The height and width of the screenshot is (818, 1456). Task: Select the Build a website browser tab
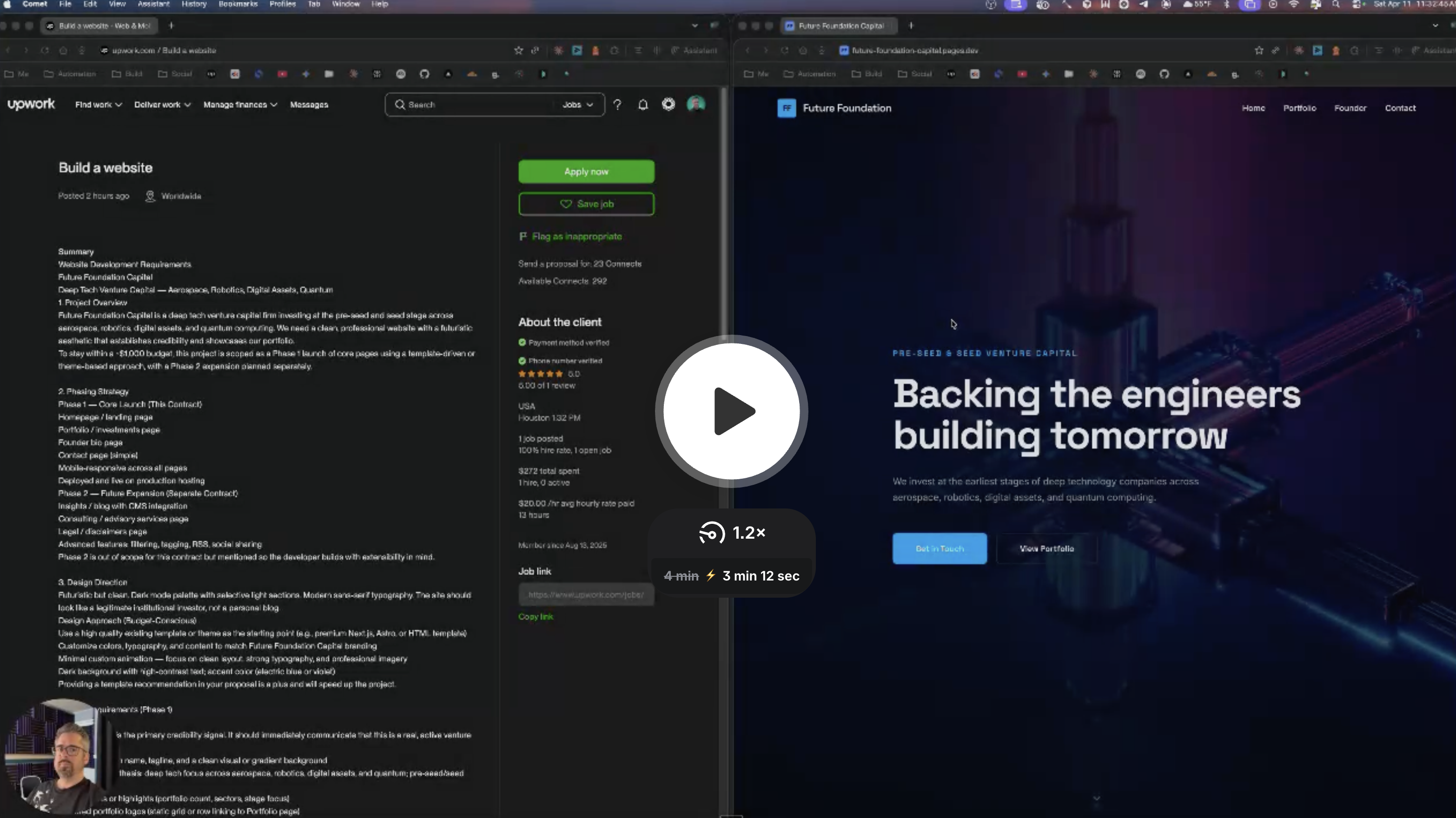coord(99,26)
